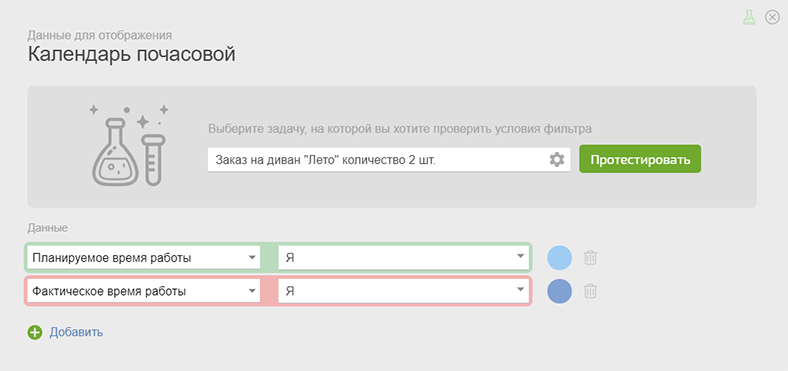Viewport: 788px width, 371px height.
Task: Click the Календарь почасовой heading
Action: pyautogui.click(x=131, y=54)
